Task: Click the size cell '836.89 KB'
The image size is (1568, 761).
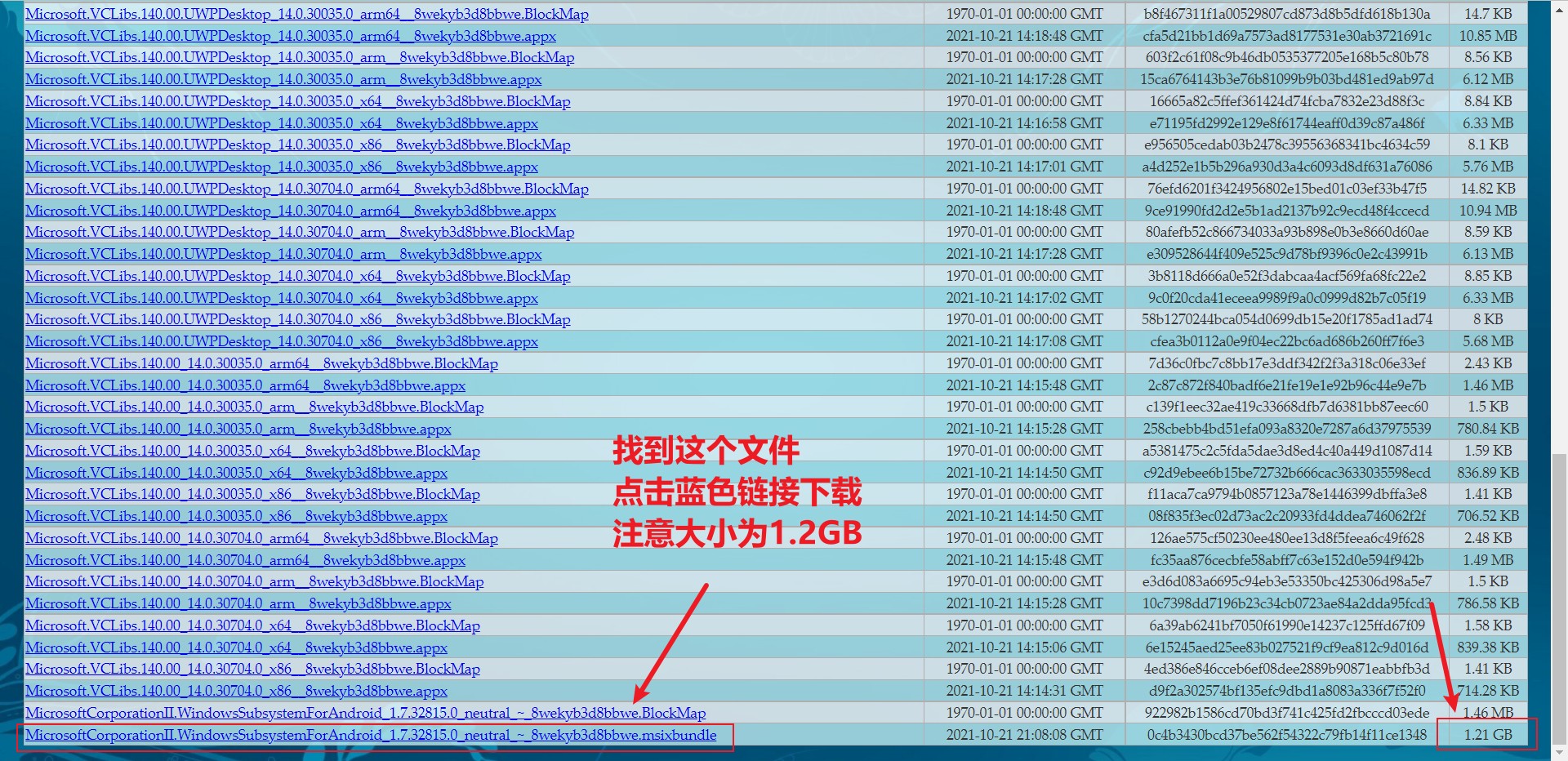Action: (x=1488, y=473)
